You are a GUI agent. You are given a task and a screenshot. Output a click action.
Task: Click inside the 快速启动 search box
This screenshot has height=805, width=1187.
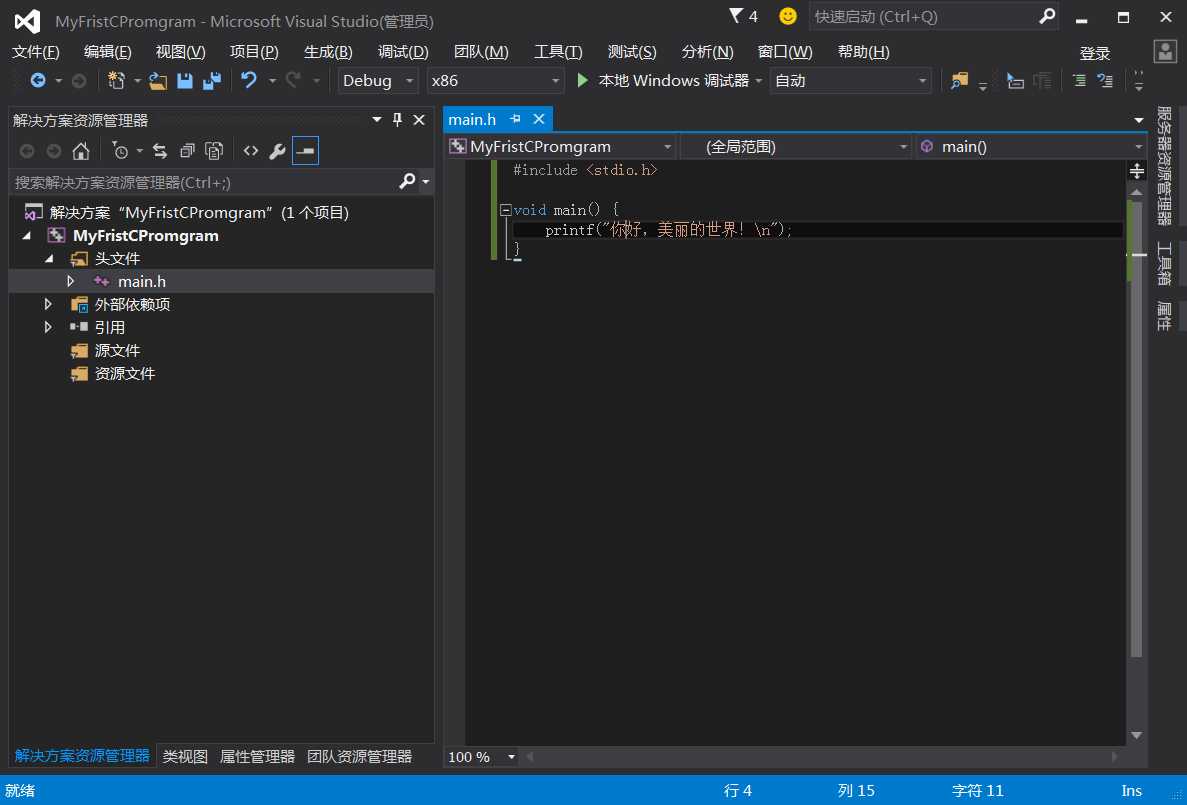tap(920, 17)
